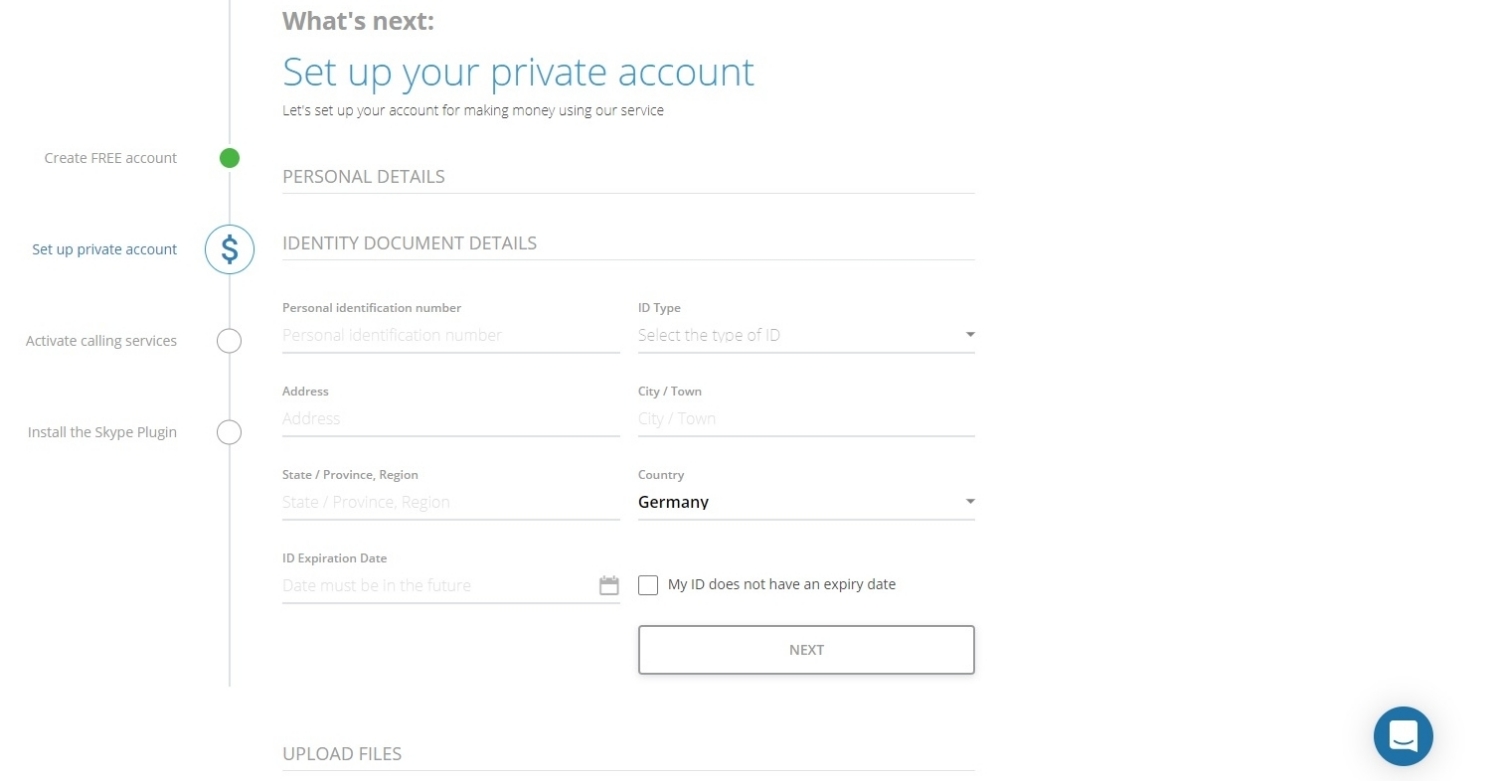Select the Create FREE account step label
Viewport: 1492px width, 781px height.
pos(110,158)
